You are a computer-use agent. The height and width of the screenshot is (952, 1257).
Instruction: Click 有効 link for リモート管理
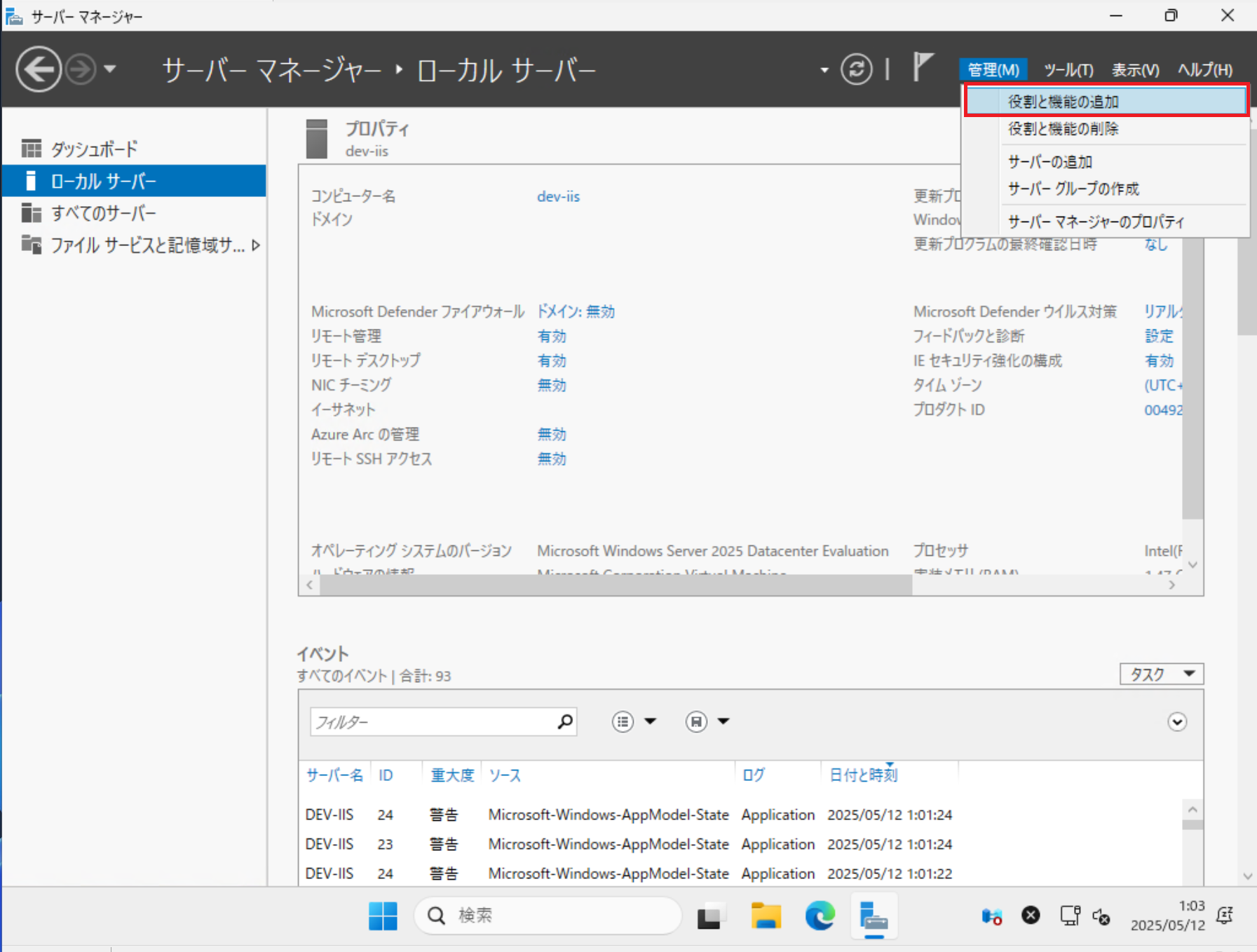tap(552, 336)
